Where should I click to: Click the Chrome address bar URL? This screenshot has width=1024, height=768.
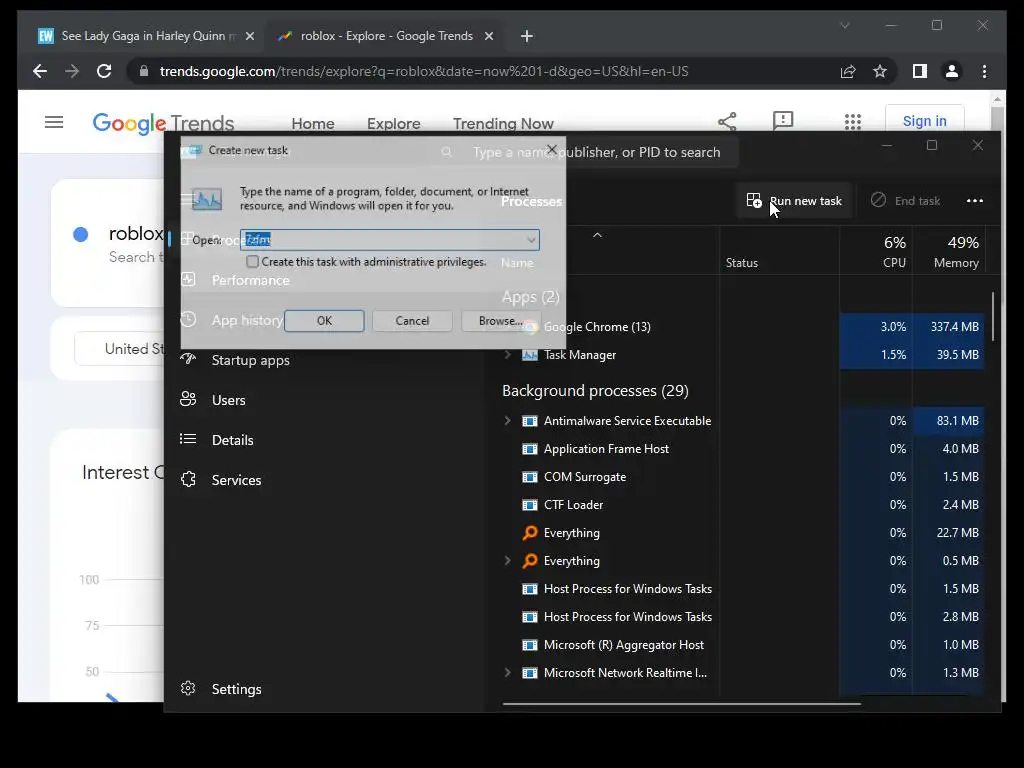point(424,71)
